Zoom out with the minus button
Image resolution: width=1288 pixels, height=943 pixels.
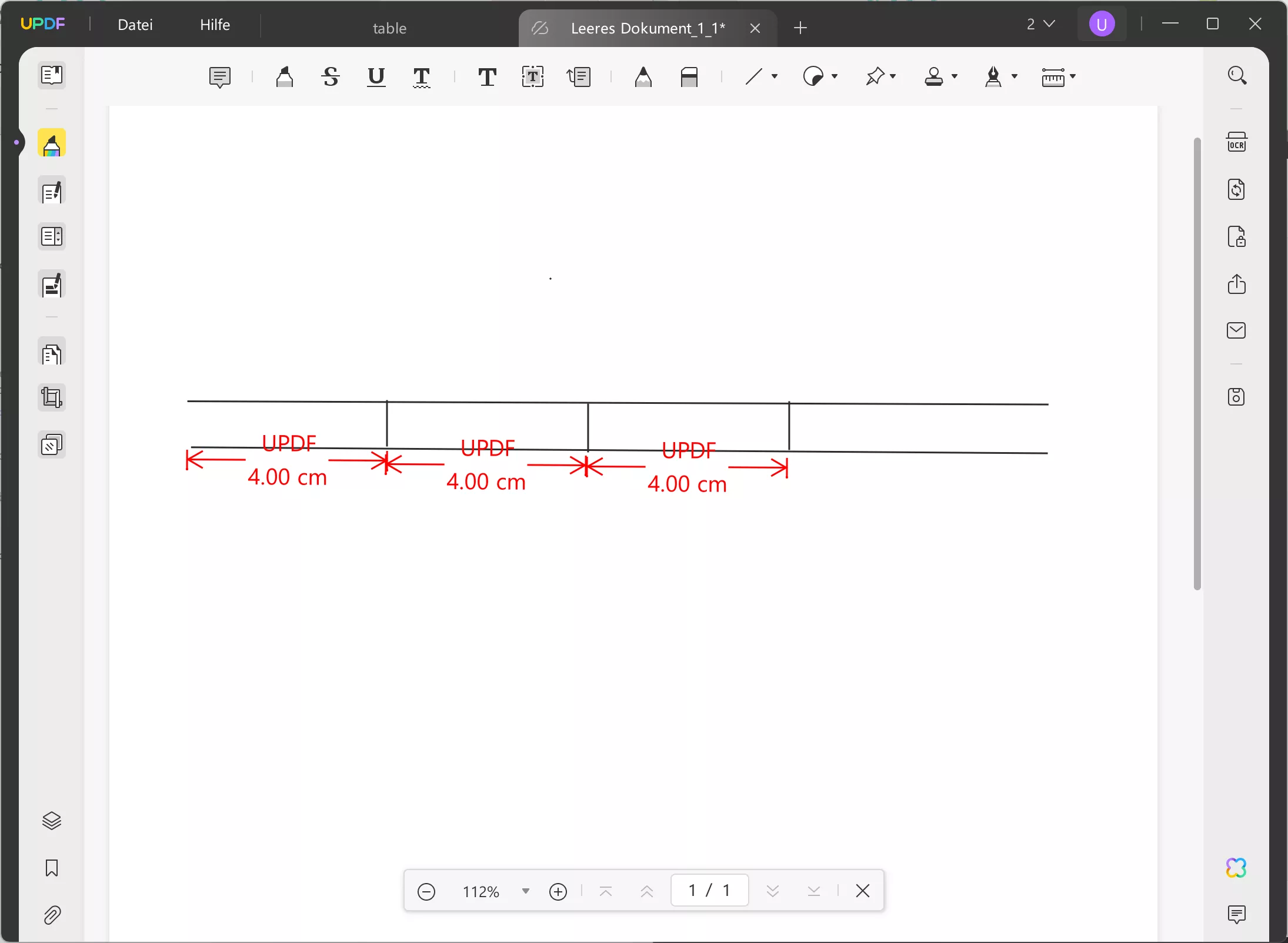[426, 891]
